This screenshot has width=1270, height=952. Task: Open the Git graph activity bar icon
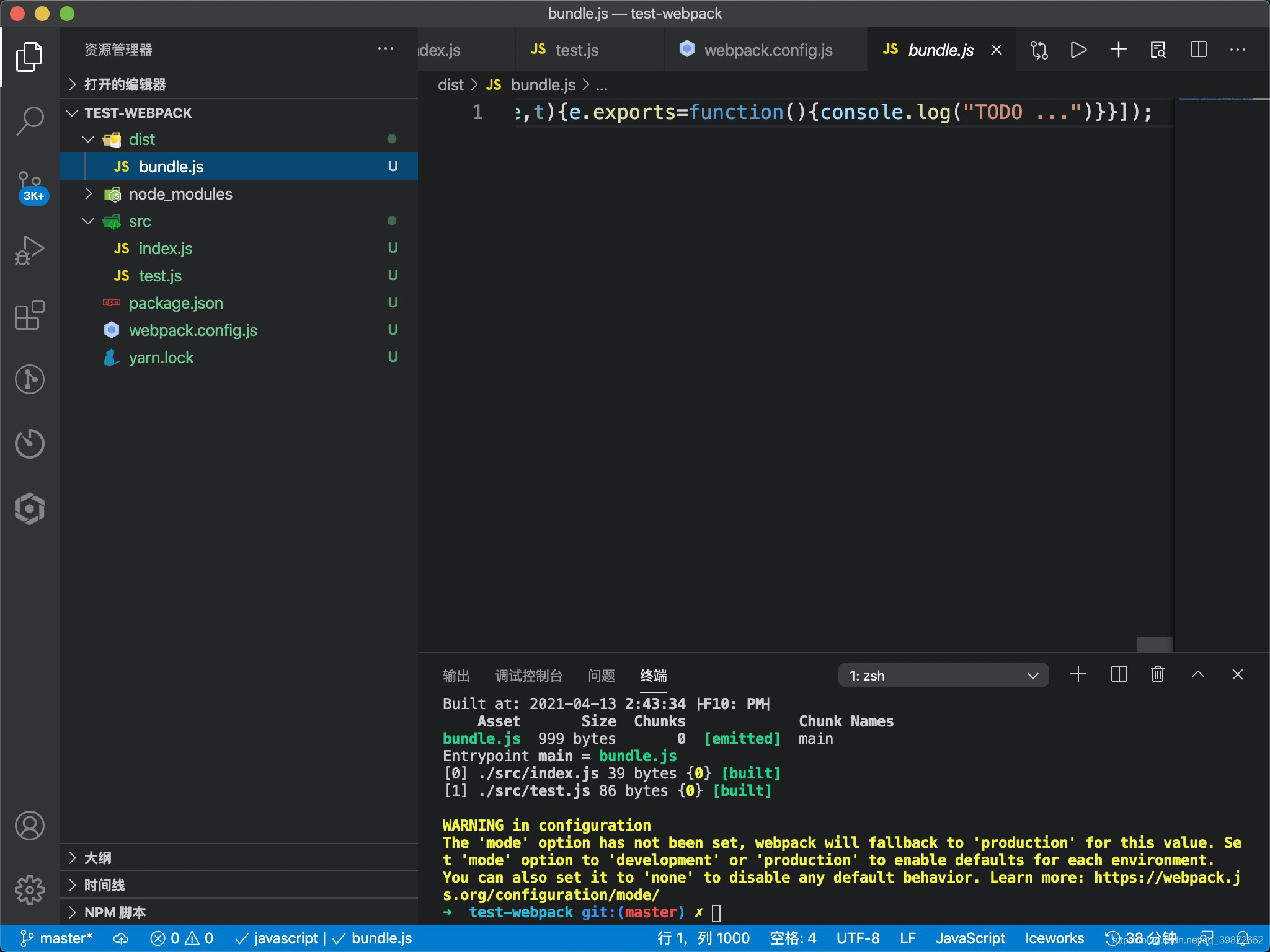click(29, 379)
